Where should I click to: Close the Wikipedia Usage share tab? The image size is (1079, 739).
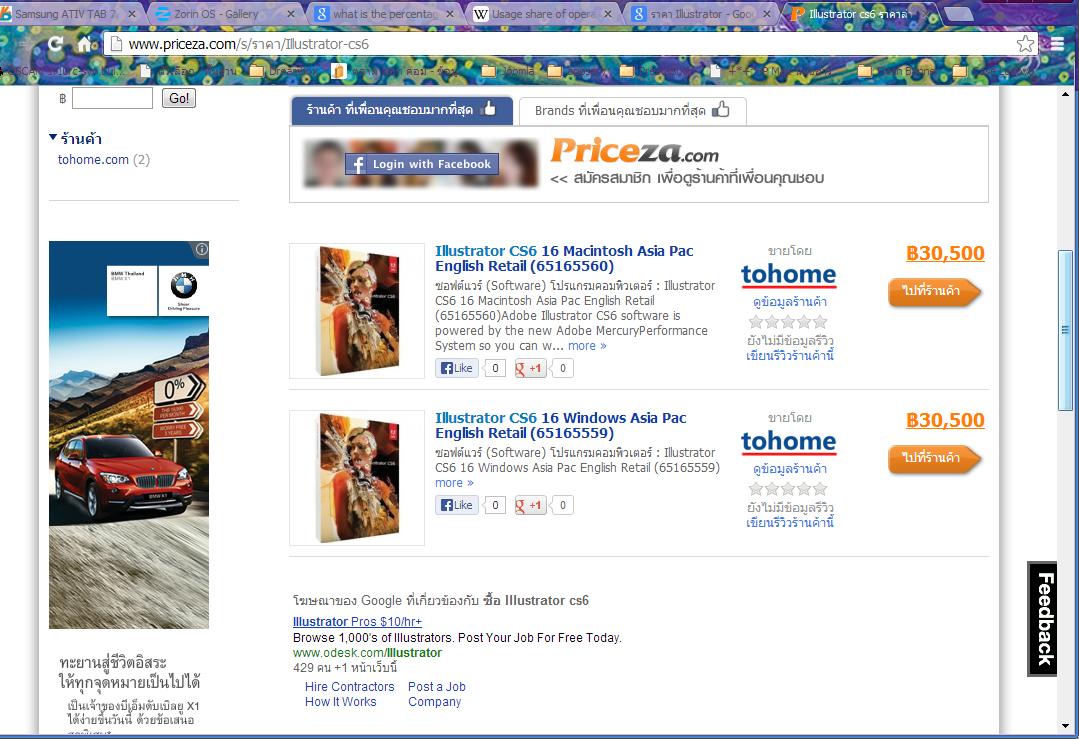click(608, 14)
